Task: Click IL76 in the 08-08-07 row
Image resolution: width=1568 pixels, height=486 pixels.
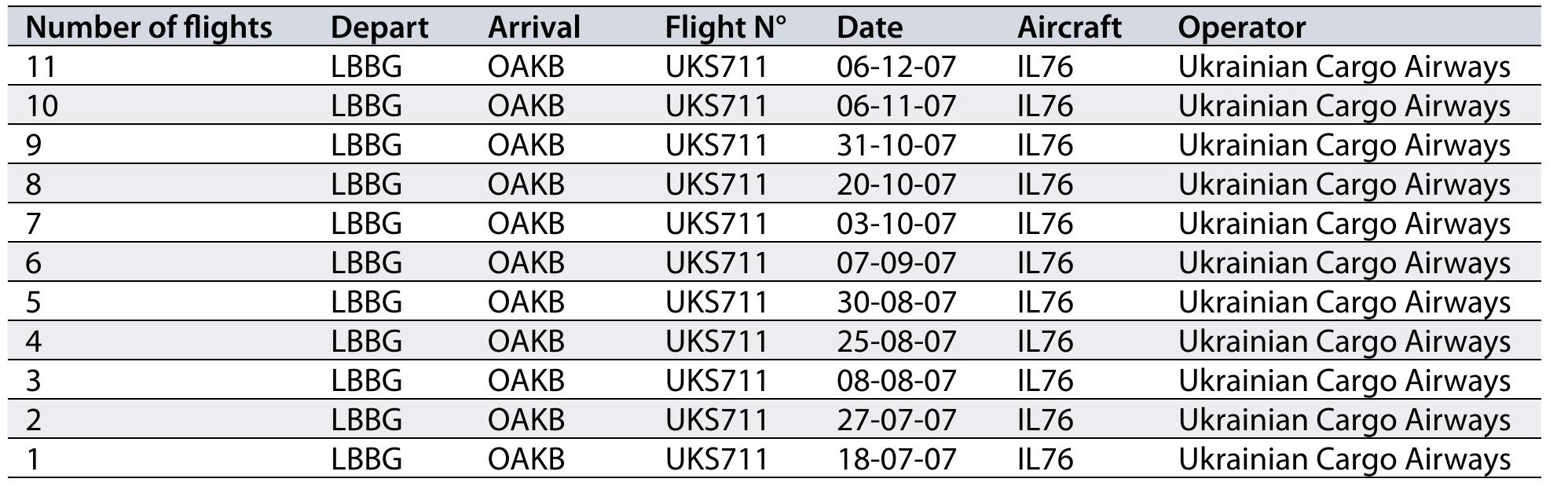Action: coord(1045,381)
